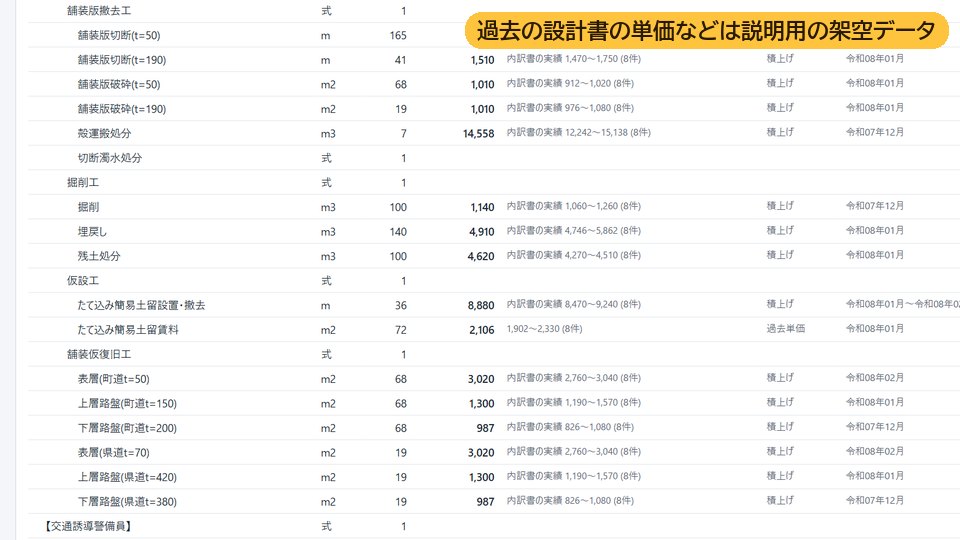Click 積上げ label in 殻運搬処分 row
Image resolution: width=960 pixels, height=540 pixels.
point(780,132)
